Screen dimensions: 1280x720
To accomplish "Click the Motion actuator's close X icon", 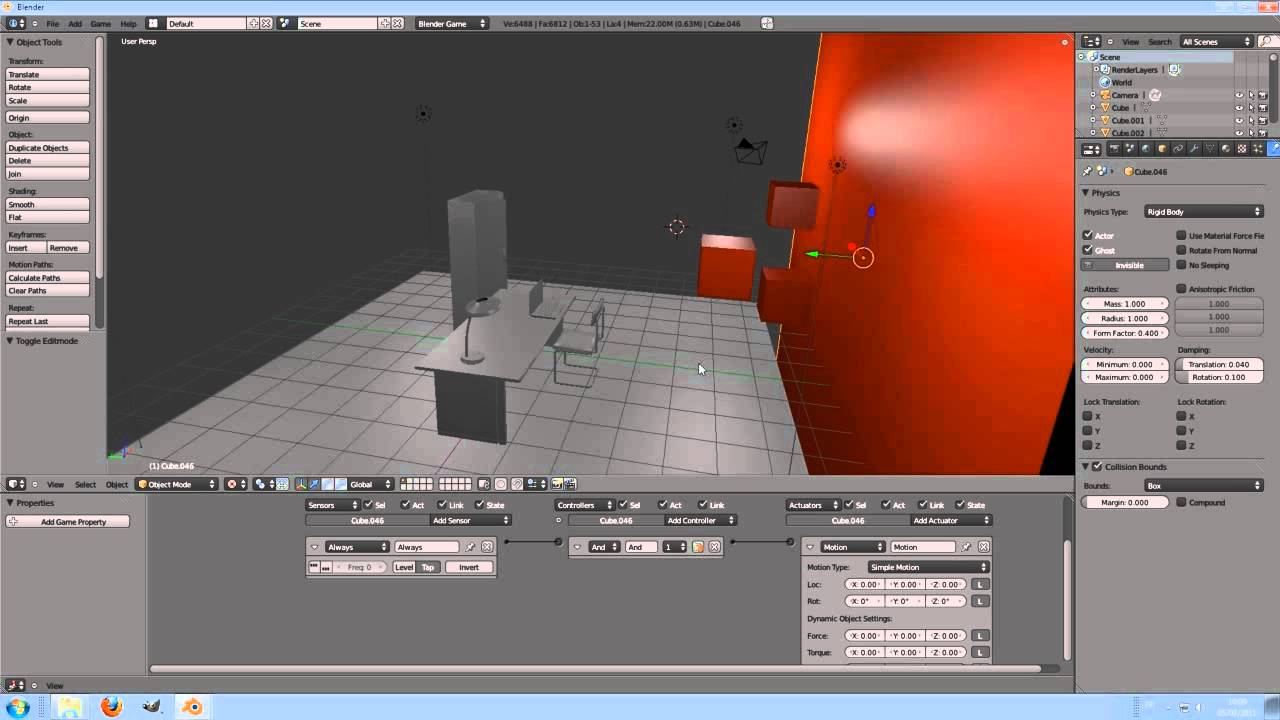I will point(984,547).
